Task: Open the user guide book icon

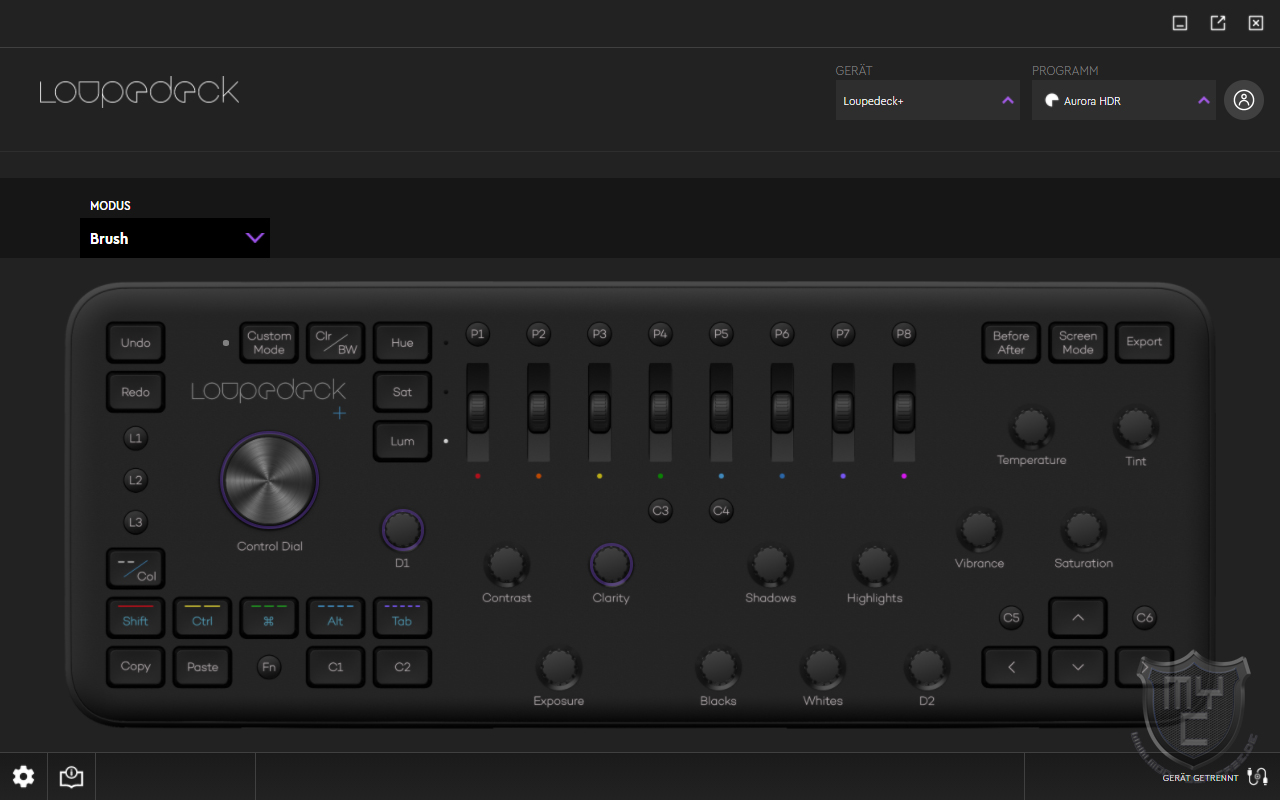Action: (x=71, y=776)
